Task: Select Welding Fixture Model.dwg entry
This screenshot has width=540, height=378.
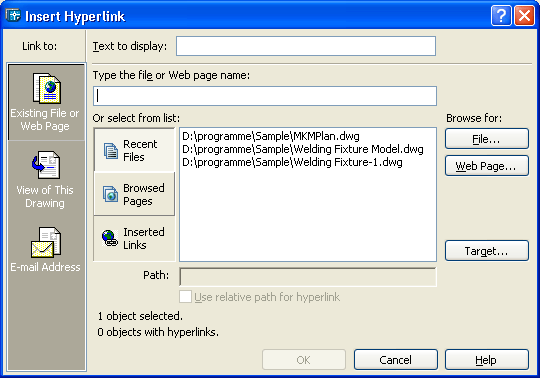Action: pyautogui.click(x=303, y=149)
